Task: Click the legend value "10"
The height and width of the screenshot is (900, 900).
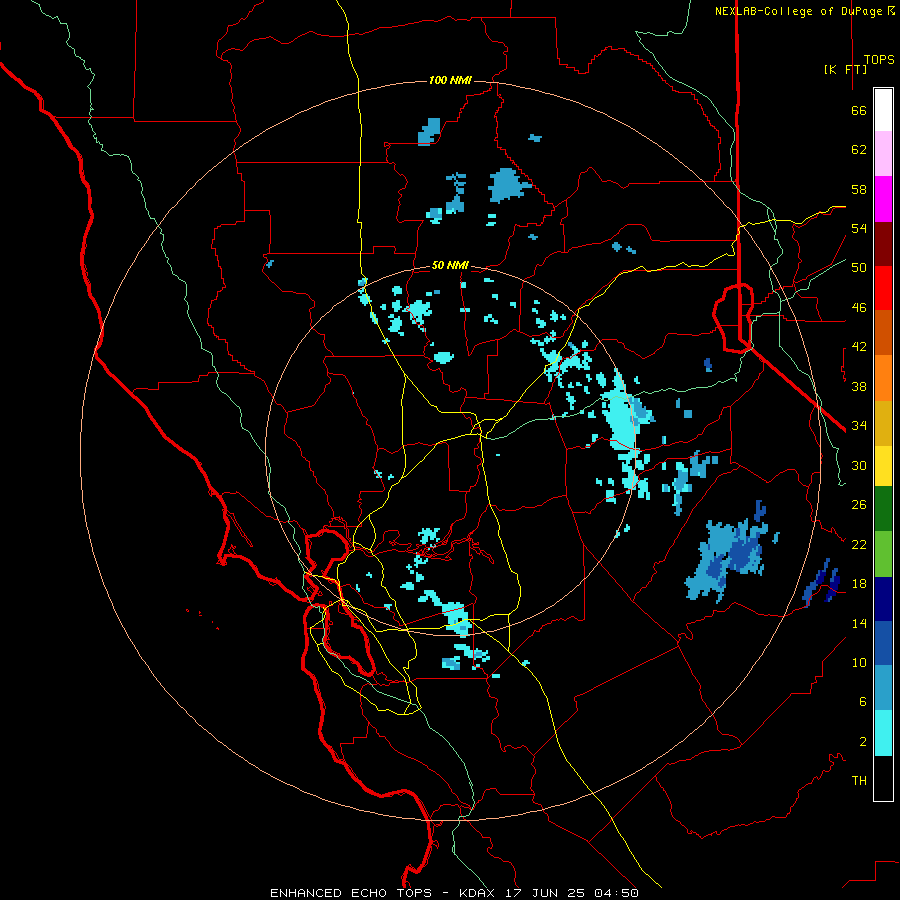Action: (859, 662)
